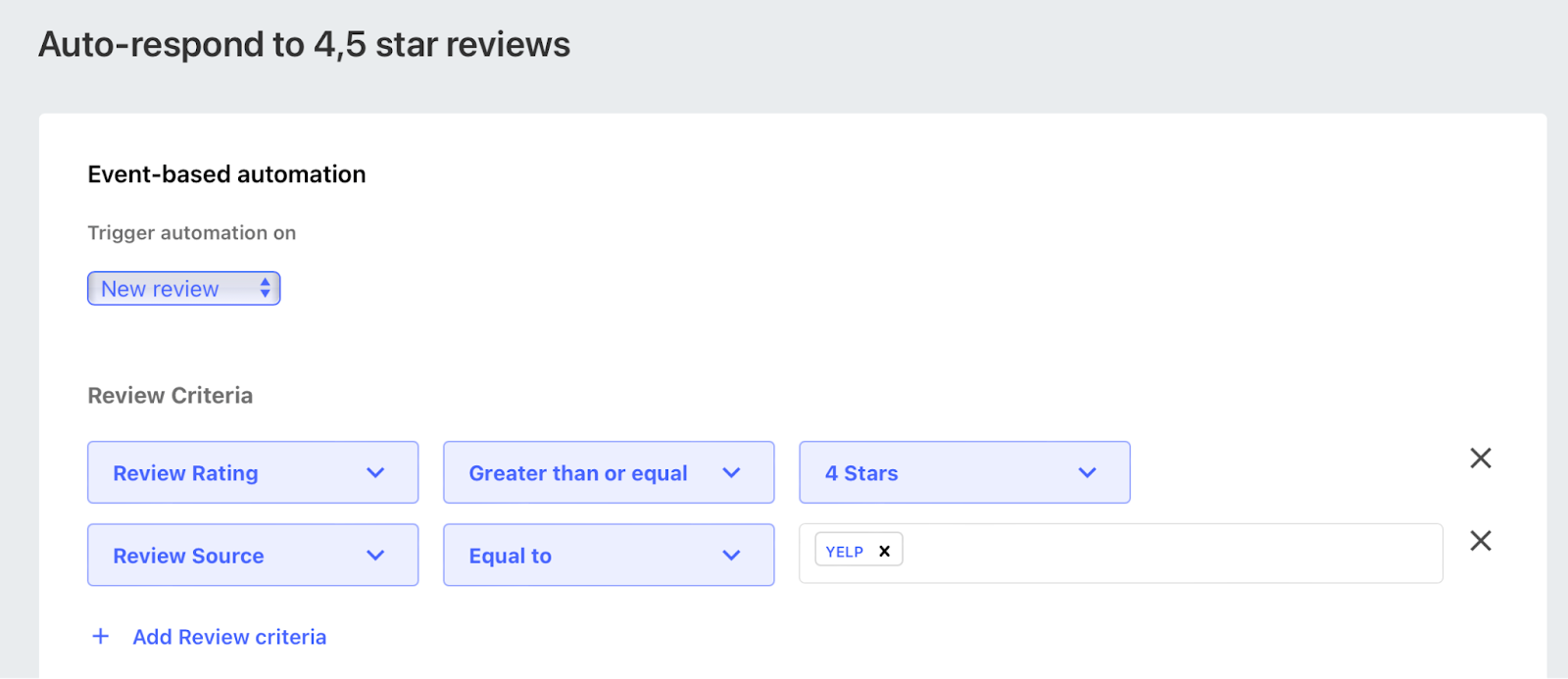Click the chevron beside 4 Stars
This screenshot has height=679, width=1568.
pyautogui.click(x=1087, y=472)
